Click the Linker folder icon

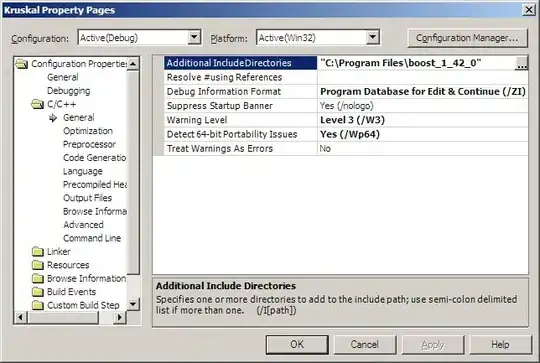[38, 252]
